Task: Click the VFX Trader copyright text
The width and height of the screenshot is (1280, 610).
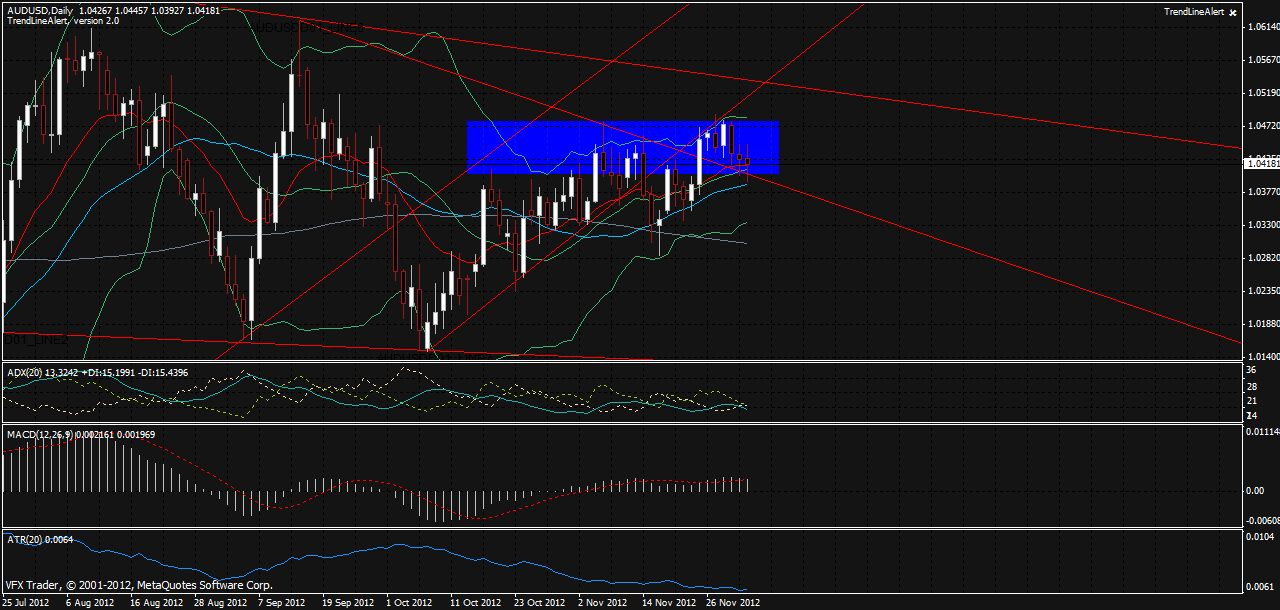Action: (138, 585)
